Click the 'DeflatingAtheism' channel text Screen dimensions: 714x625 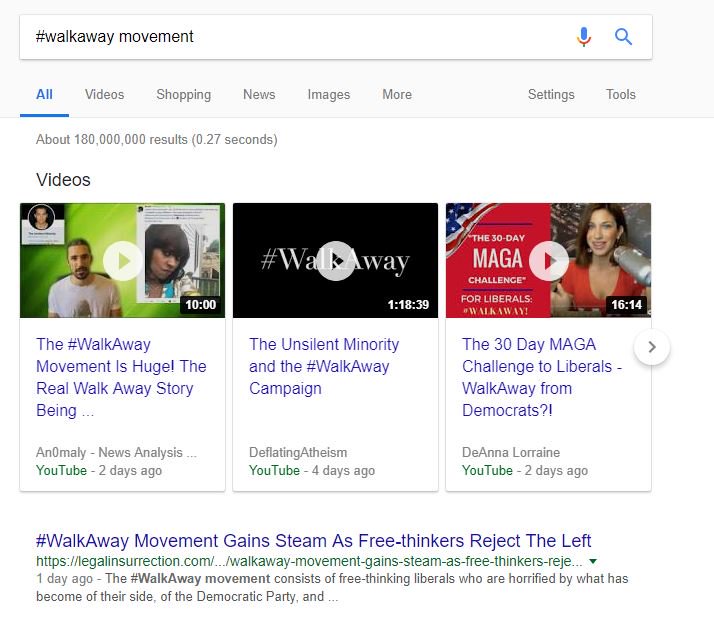coord(298,452)
